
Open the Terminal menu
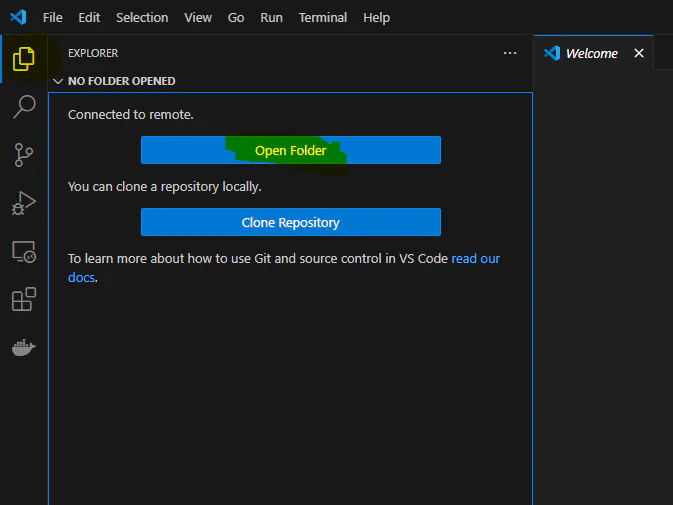pyautogui.click(x=323, y=18)
